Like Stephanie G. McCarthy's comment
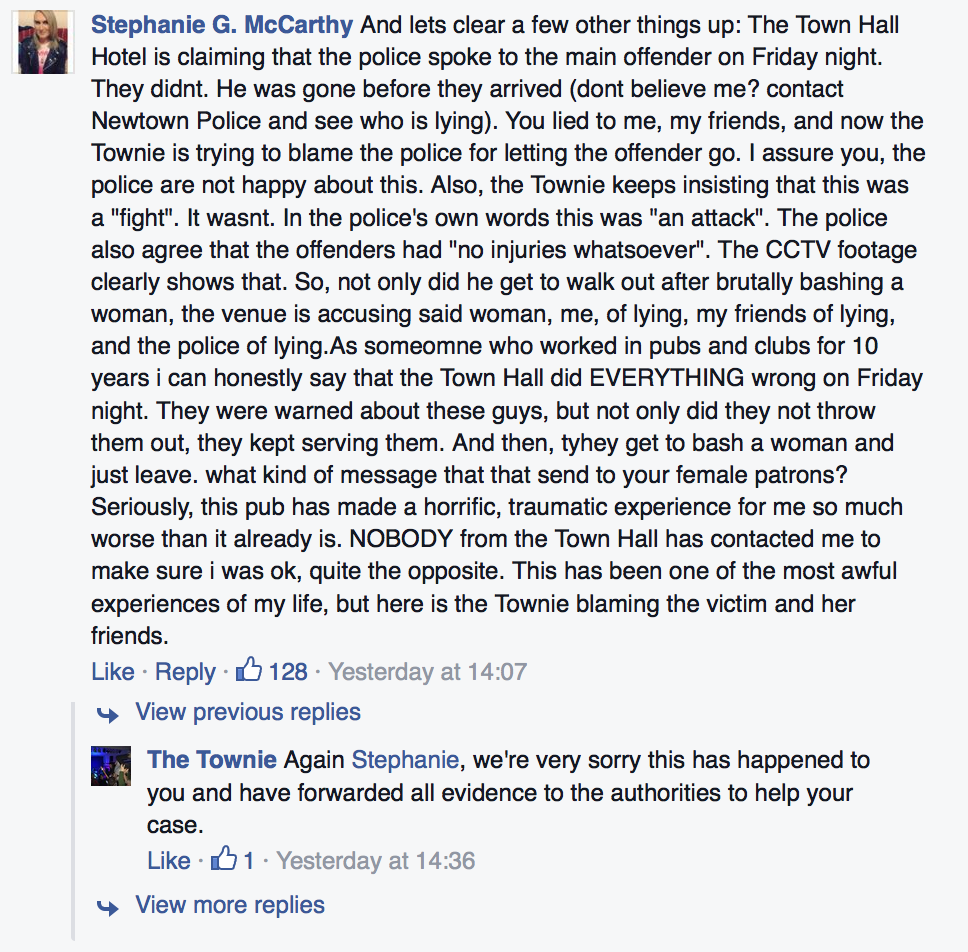968x952 pixels. (x=112, y=672)
